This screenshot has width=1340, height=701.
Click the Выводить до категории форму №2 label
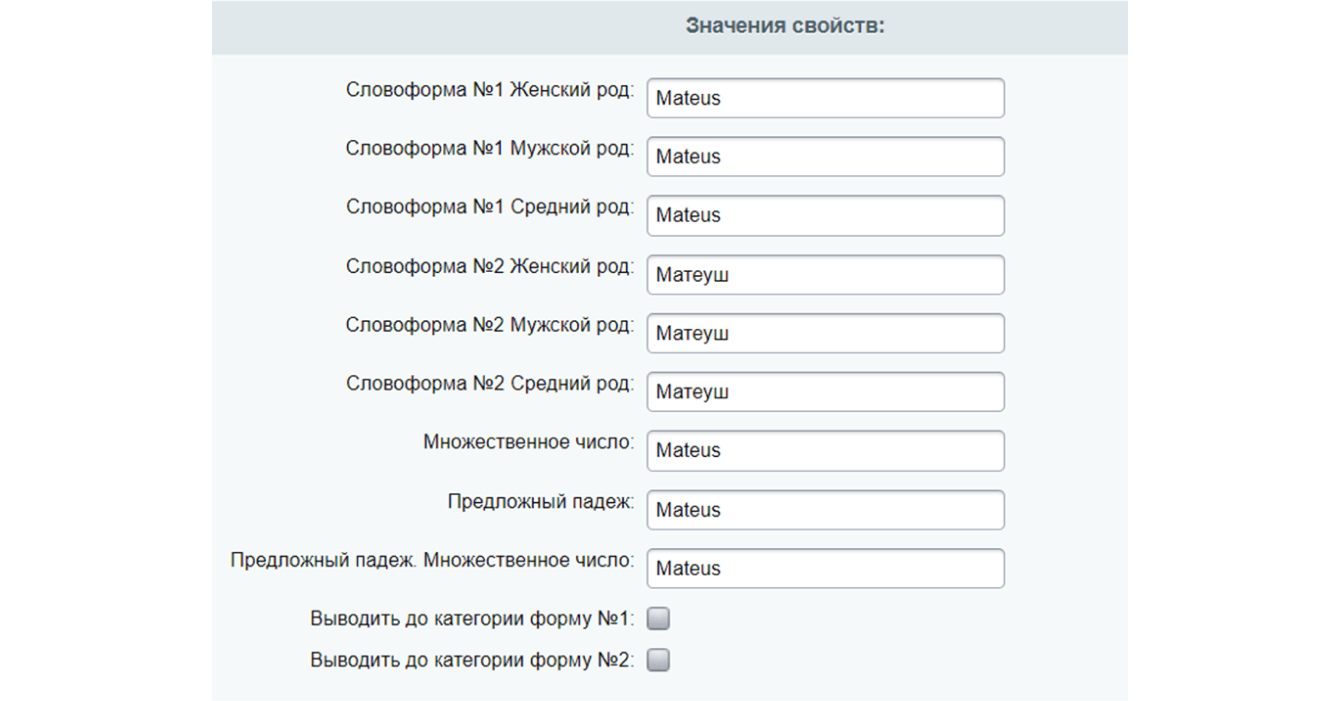tap(472, 661)
